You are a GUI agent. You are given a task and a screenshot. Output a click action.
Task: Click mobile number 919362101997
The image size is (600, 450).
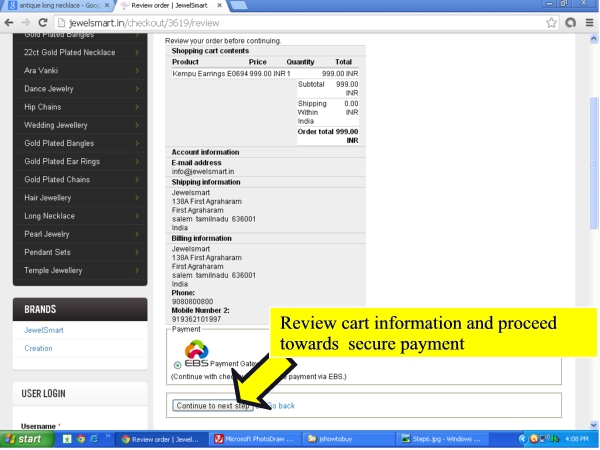click(196, 319)
